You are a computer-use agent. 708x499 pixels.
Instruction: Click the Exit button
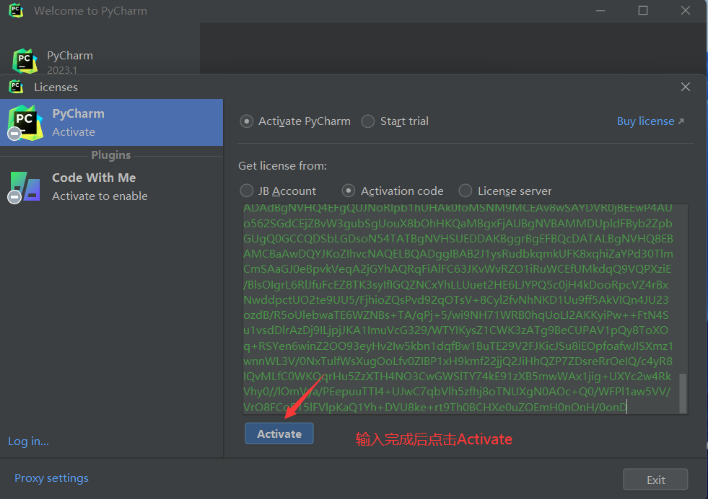point(655,480)
